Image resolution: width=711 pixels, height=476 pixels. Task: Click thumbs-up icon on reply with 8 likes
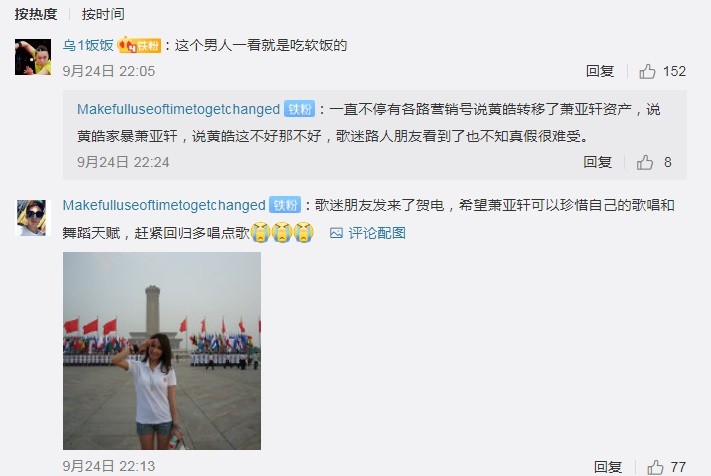(645, 162)
